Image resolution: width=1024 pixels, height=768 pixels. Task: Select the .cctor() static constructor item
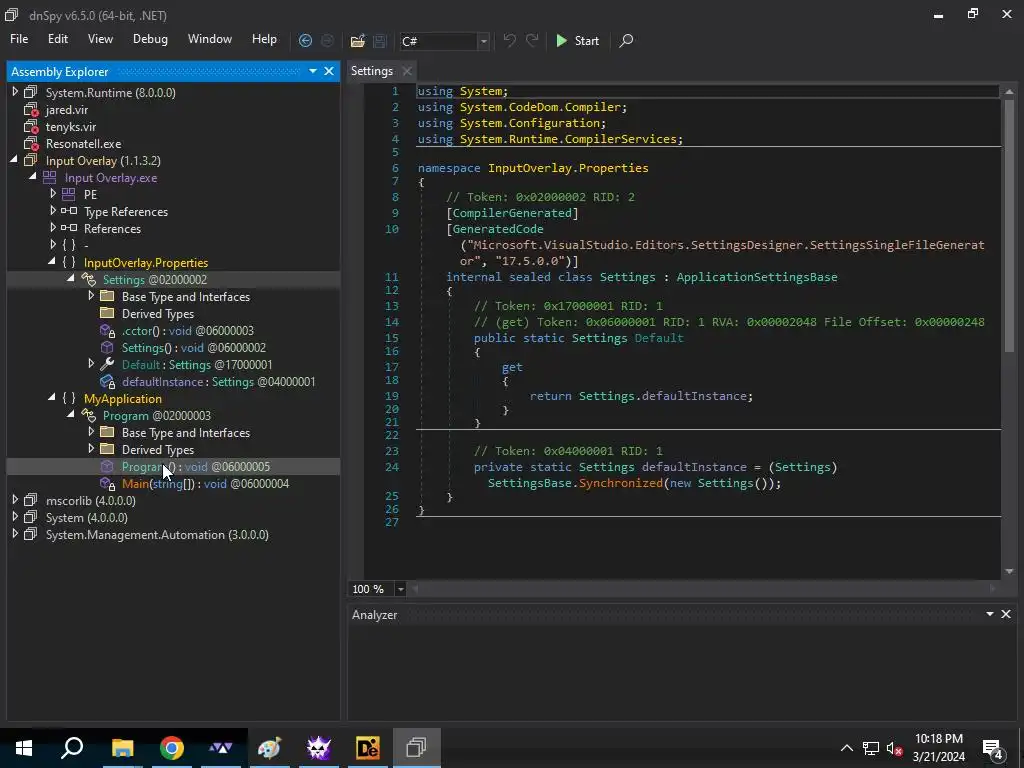tap(187, 330)
